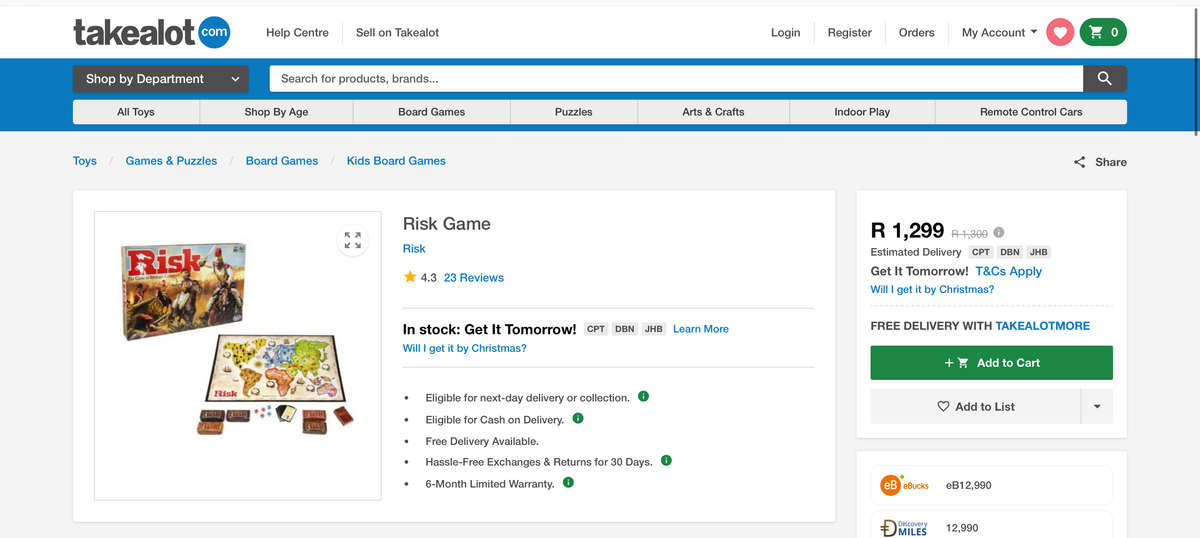Click info icon beside Cash on Delivery
This screenshot has height=538, width=1200.
coord(578,419)
